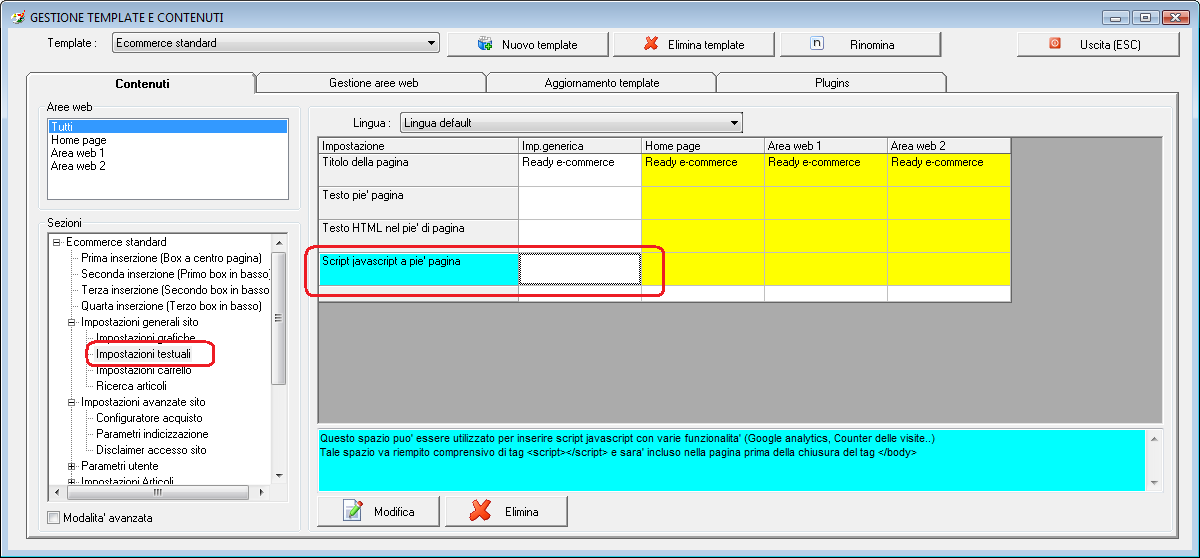The width and height of the screenshot is (1200, 558).
Task: Select Quarta inserzione (Terzo box in basso)
Action: pos(171,306)
